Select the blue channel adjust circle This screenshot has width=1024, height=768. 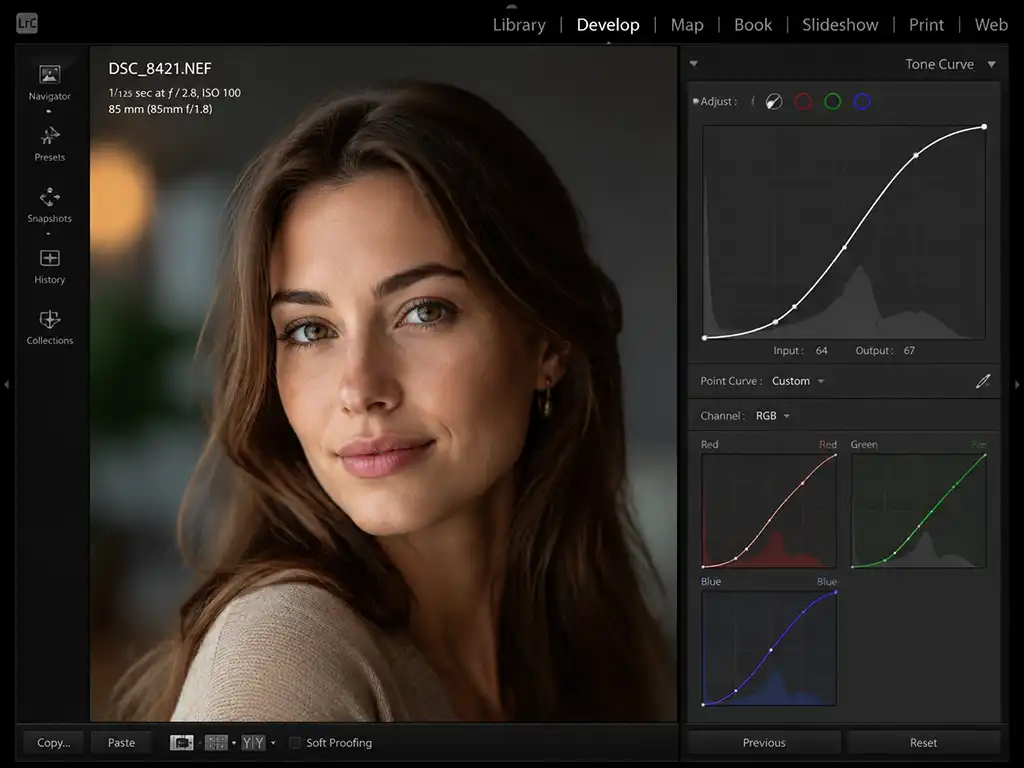click(x=862, y=101)
